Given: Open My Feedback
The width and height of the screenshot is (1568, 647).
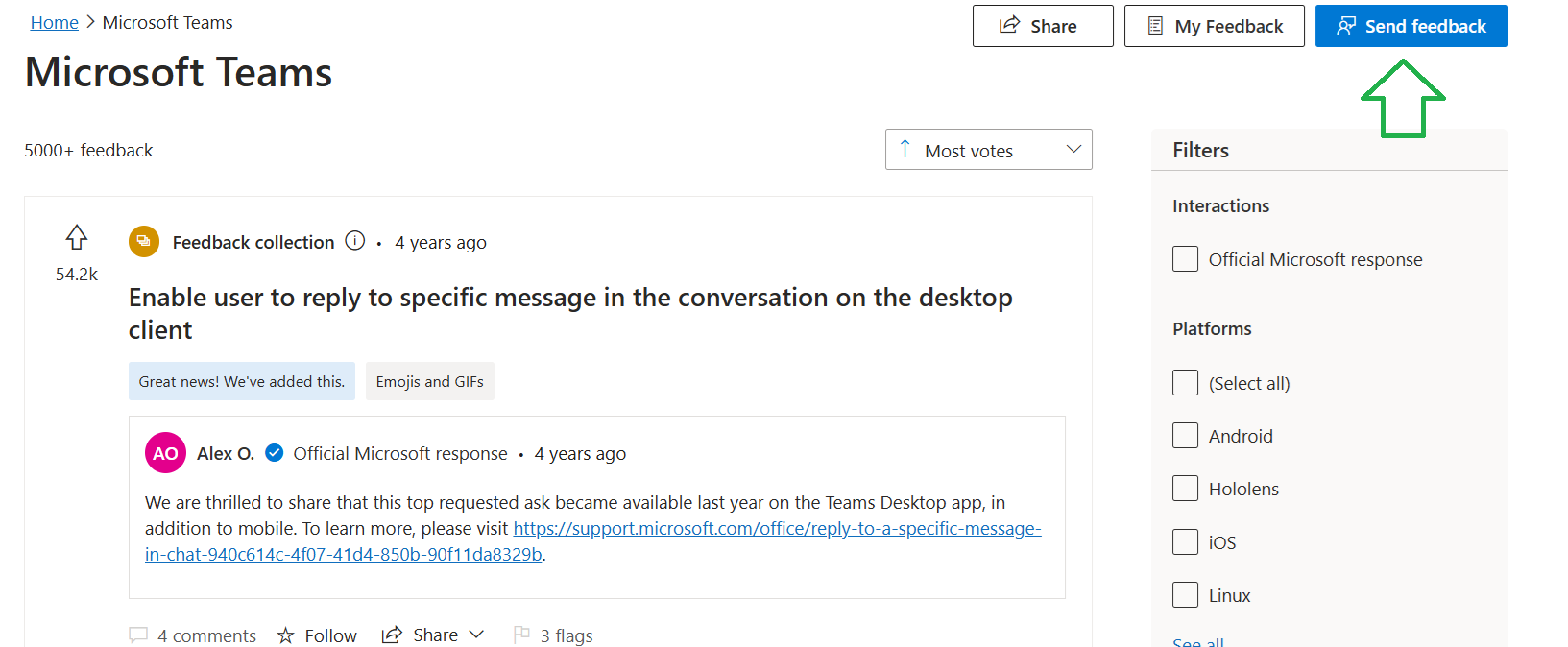Looking at the screenshot, I should click(x=1215, y=26).
